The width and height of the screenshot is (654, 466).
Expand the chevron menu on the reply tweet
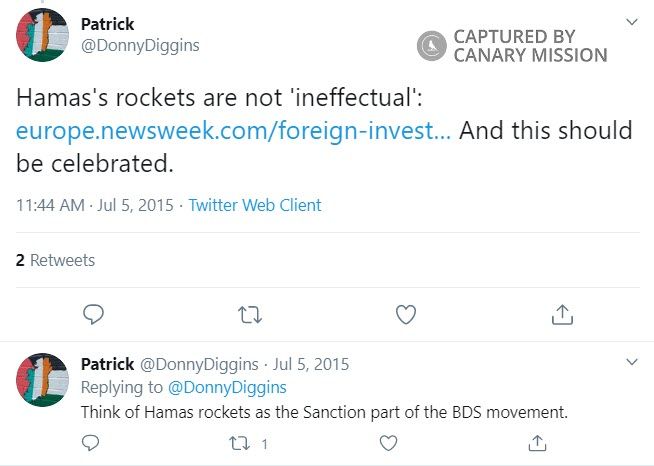pos(631,361)
